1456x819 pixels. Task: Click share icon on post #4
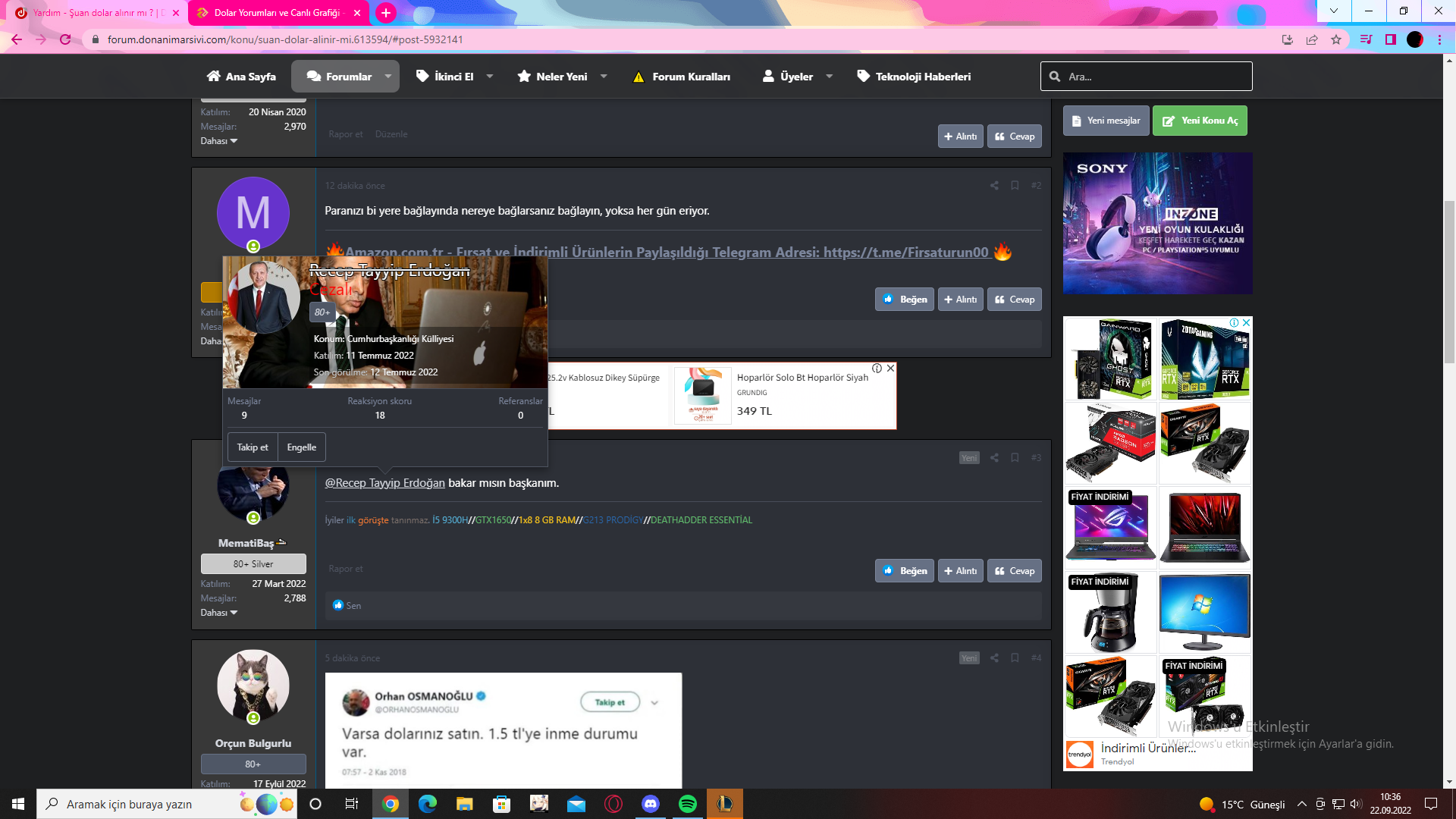[994, 658]
